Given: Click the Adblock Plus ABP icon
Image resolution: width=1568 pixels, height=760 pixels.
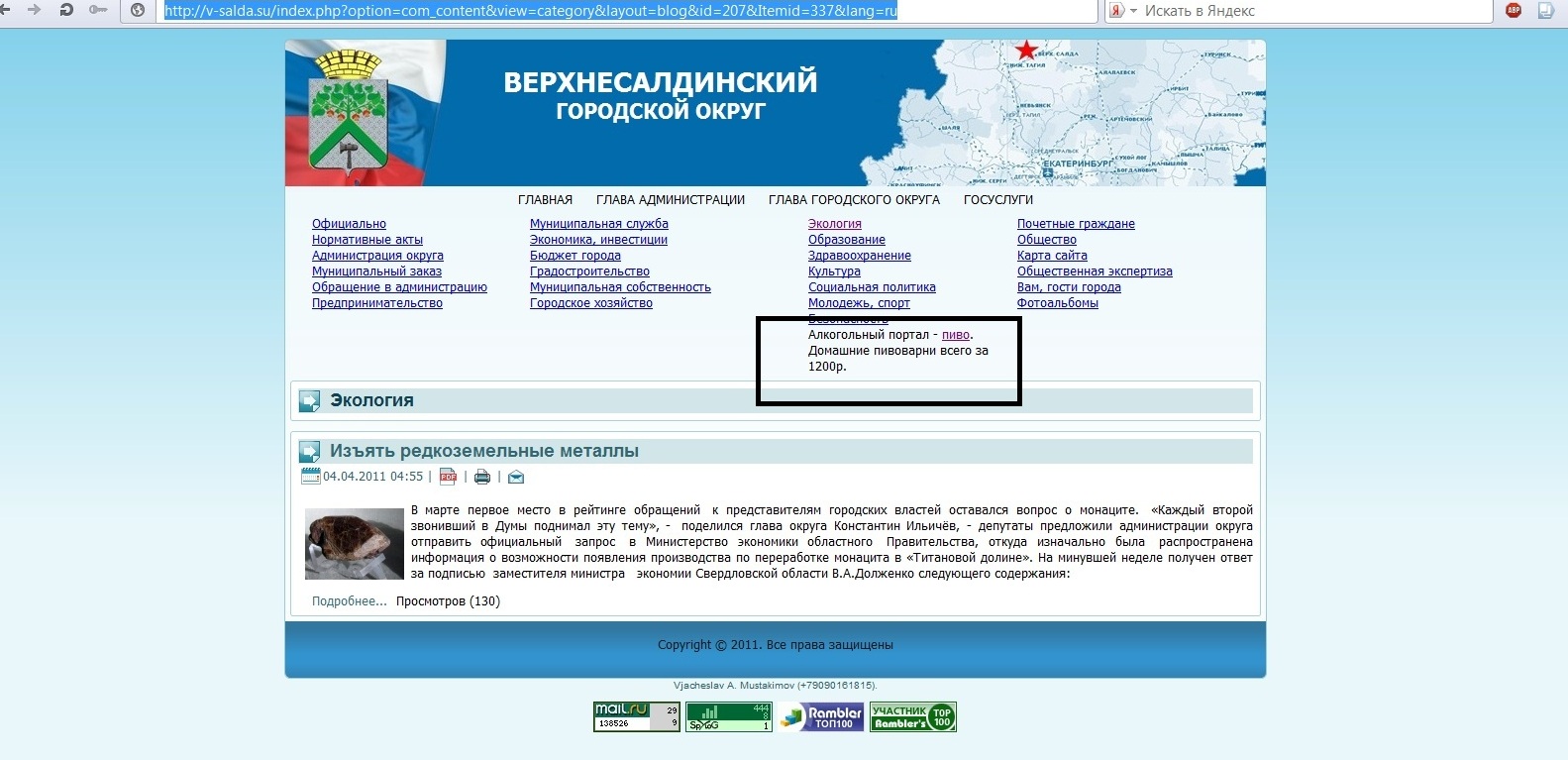Looking at the screenshot, I should click(1513, 10).
